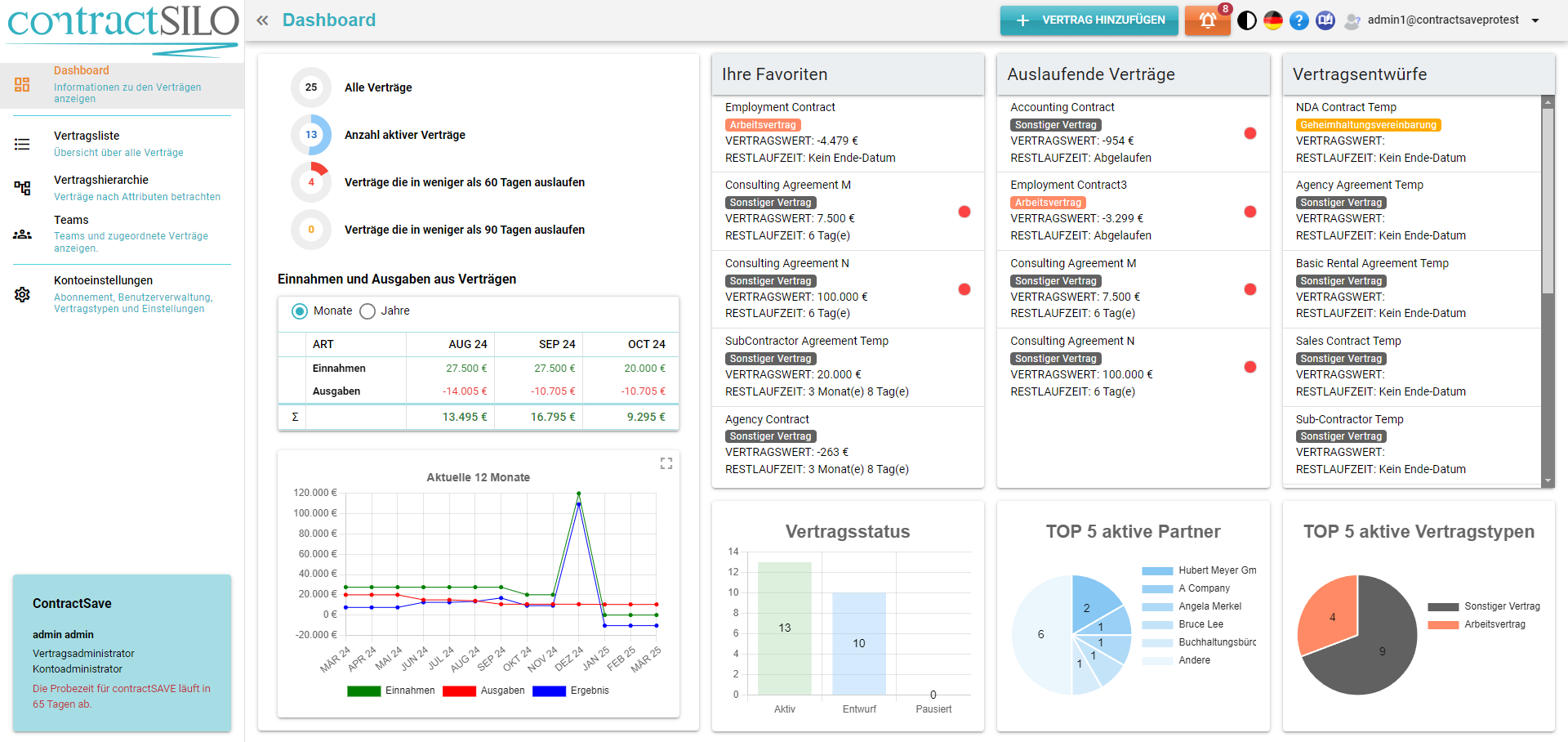Viewport: 1568px width, 742px height.
Task: Select the Vertragsliste list icon
Action: coord(22,145)
